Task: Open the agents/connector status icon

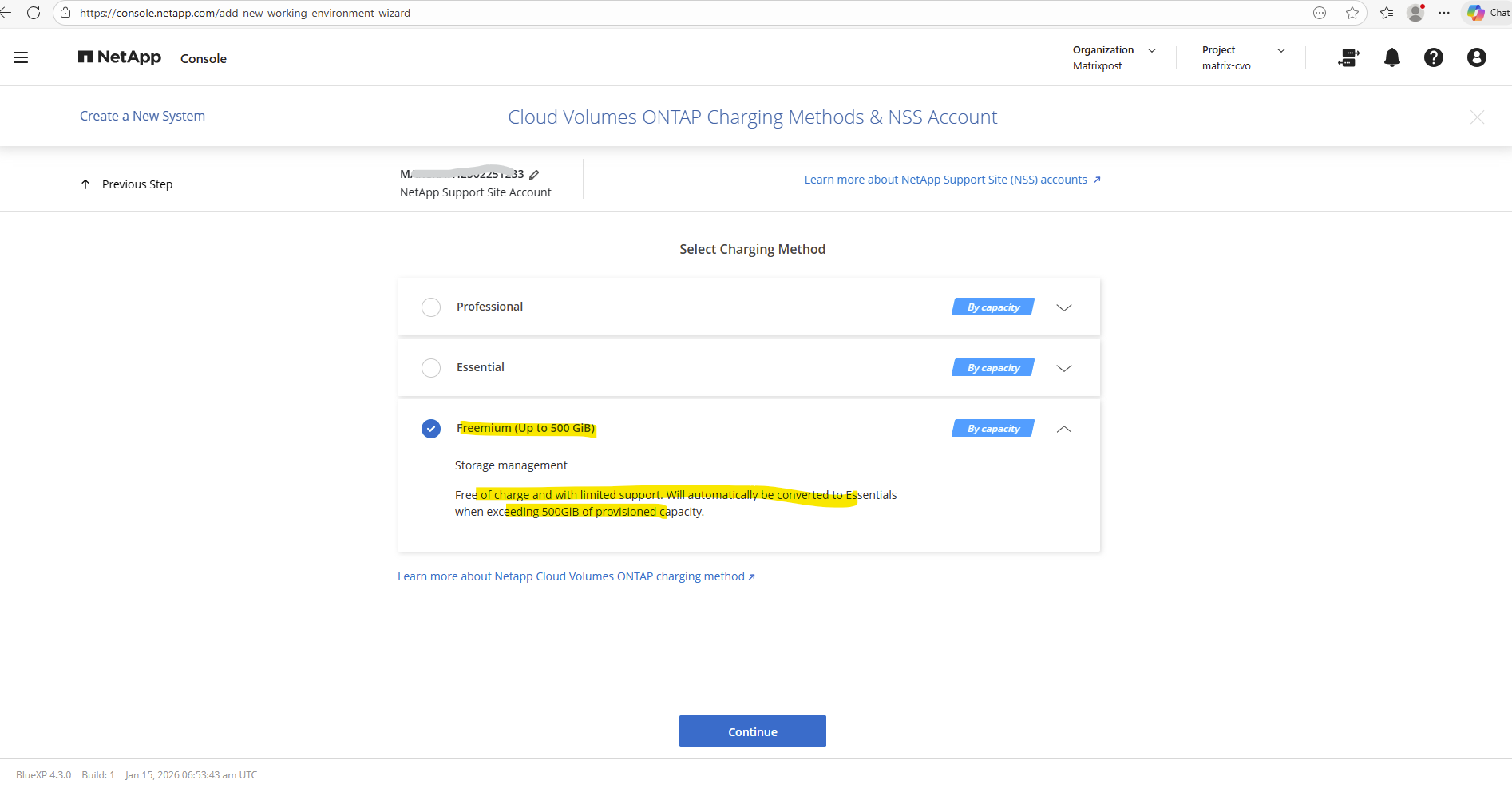Action: click(x=1348, y=57)
